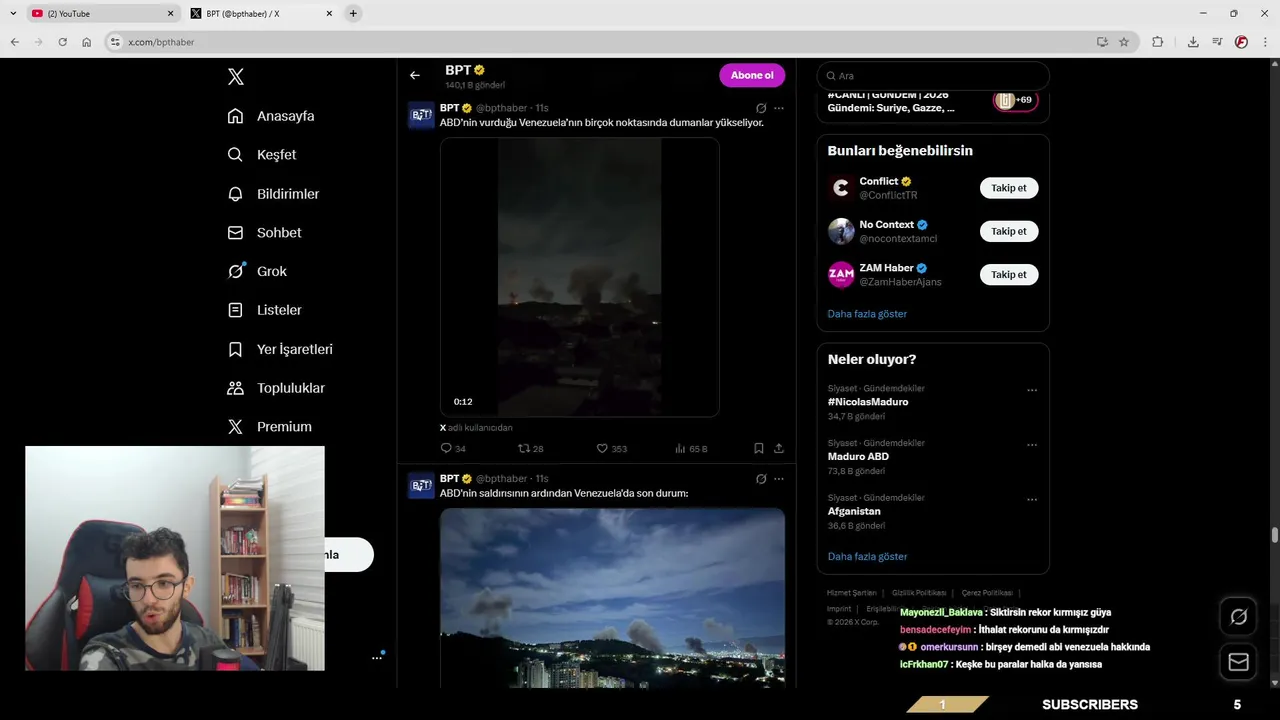This screenshot has width=1280, height=720.
Task: Share the first tweet
Action: 779,449
